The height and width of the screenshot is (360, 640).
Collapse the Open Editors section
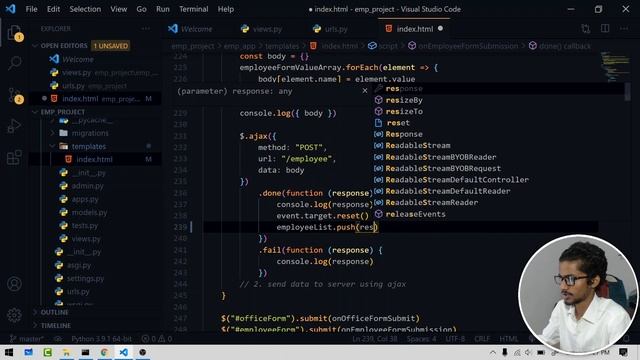point(64,46)
